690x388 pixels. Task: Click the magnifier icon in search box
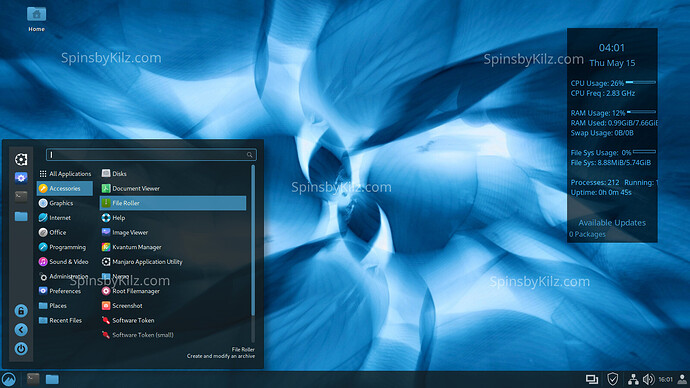click(x=250, y=155)
